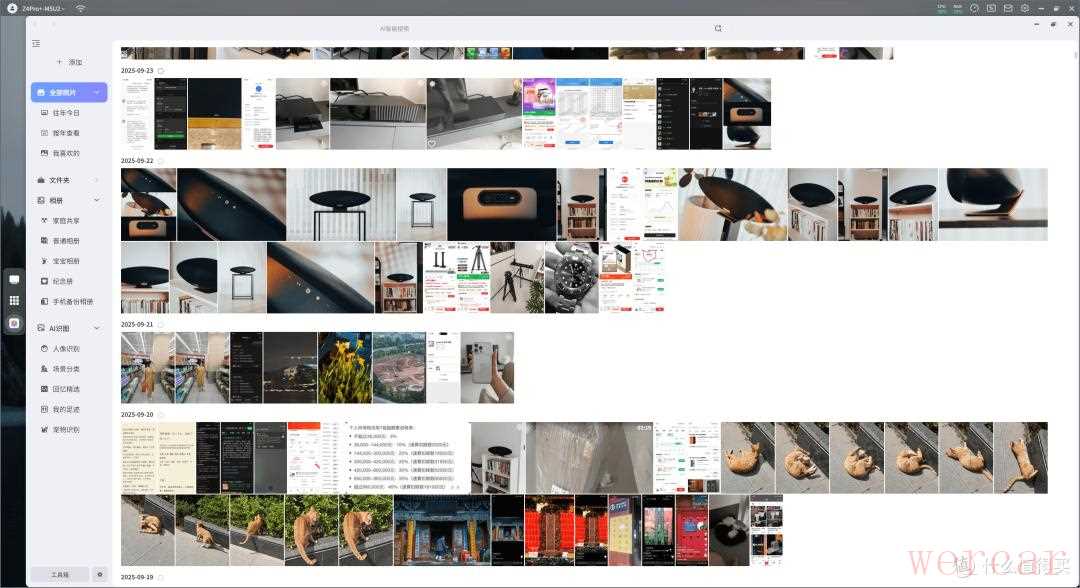Collapse the AI识图 section chevron

tap(97, 328)
